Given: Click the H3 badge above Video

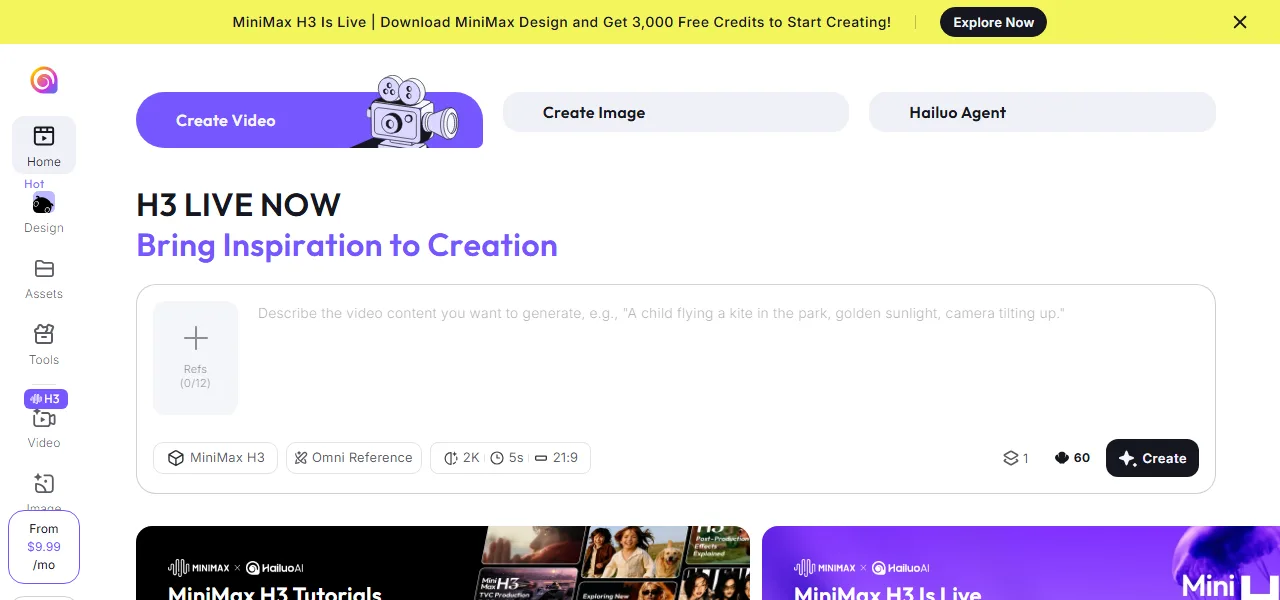Looking at the screenshot, I should [x=46, y=399].
